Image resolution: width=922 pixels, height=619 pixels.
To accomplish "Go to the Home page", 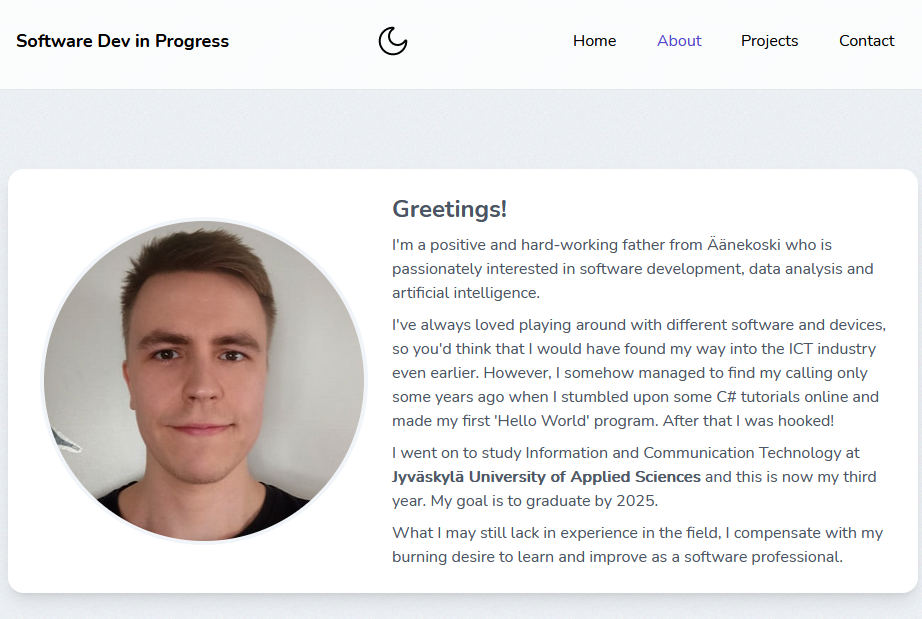I will 594,41.
